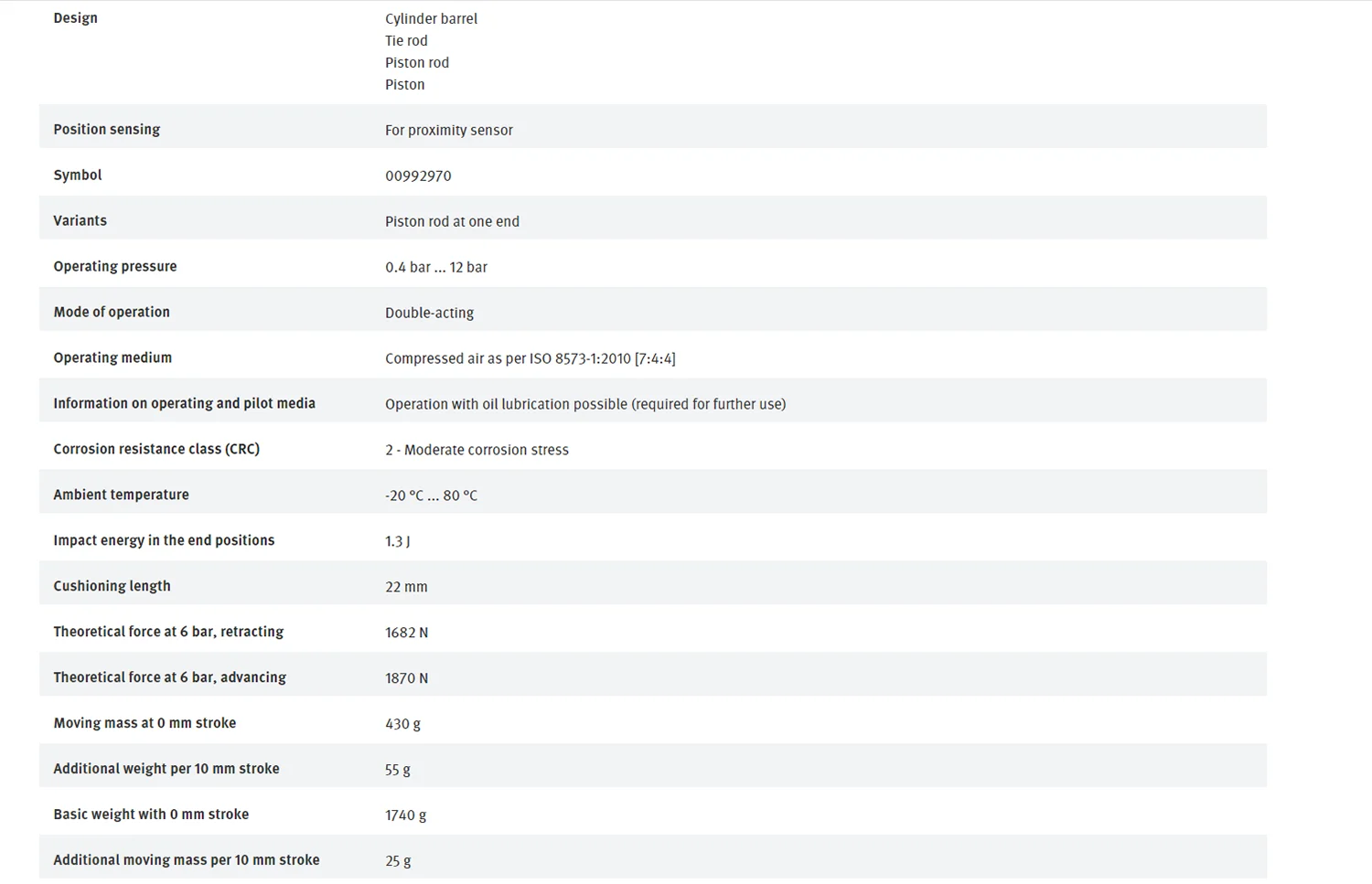Click the Piston rod design entry
Viewport: 1372px width, 884px height.
[417, 62]
